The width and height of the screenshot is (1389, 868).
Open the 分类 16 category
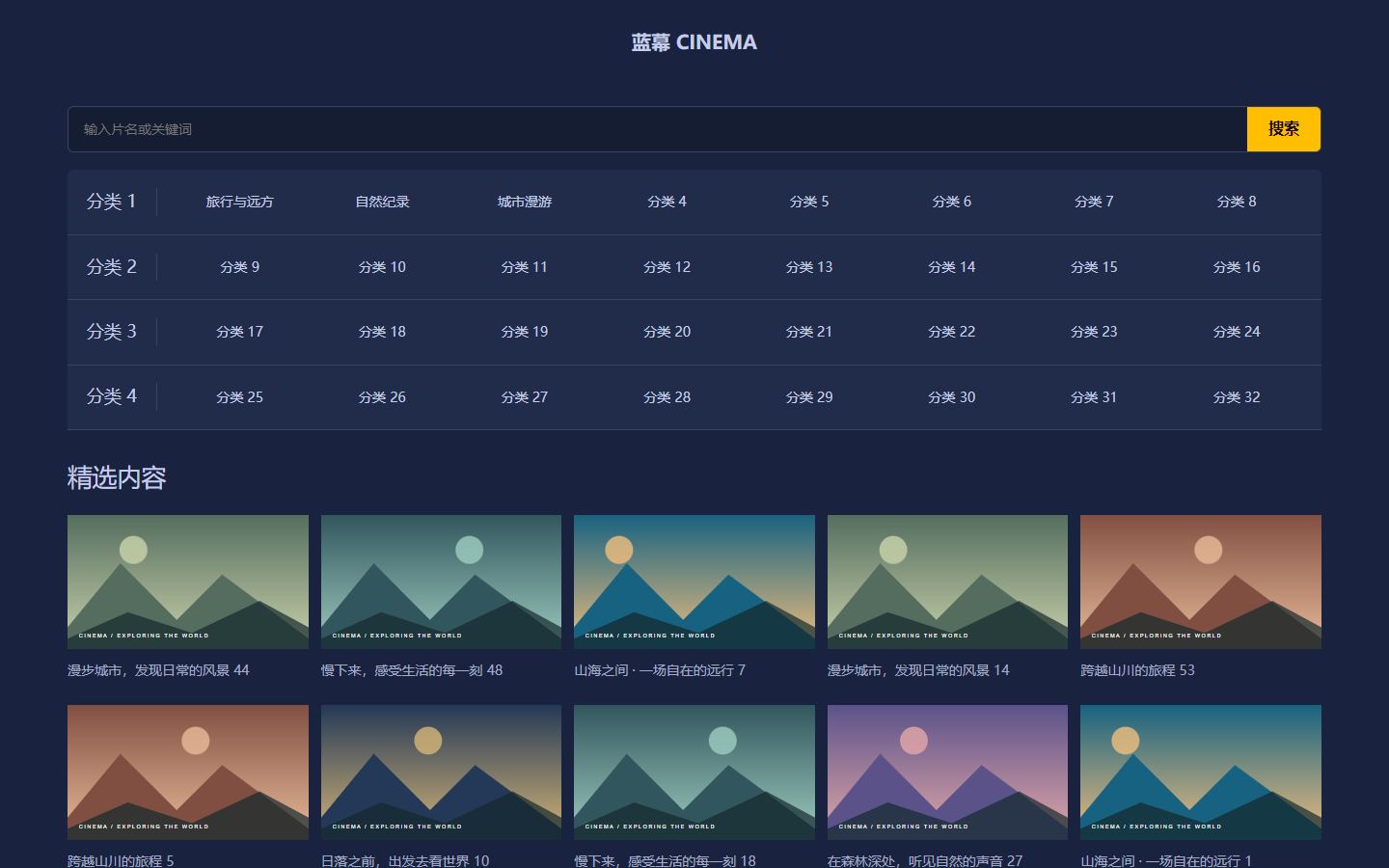click(x=1237, y=267)
